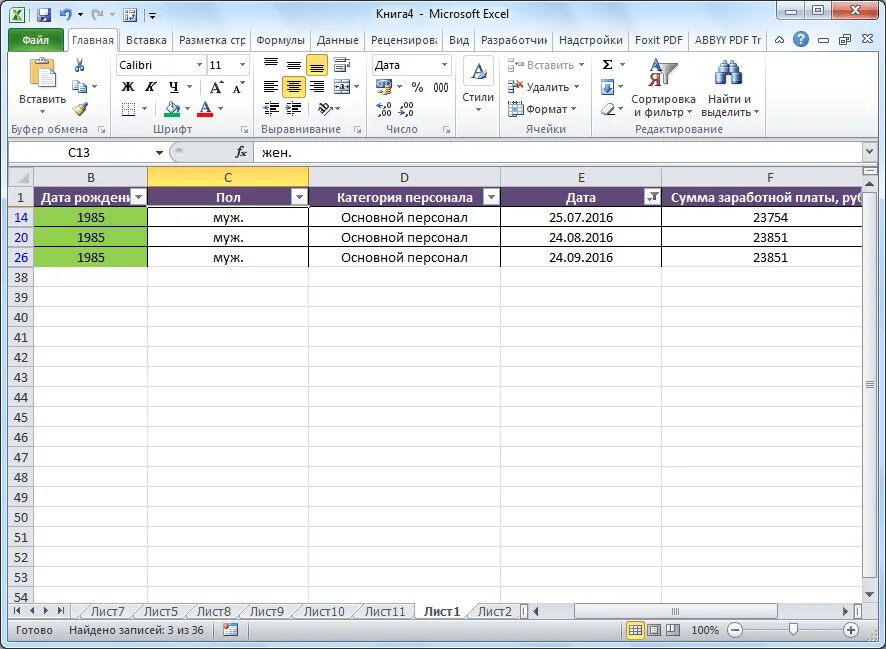The width and height of the screenshot is (886, 649).
Task: Click accounting number format icon
Action: point(384,87)
